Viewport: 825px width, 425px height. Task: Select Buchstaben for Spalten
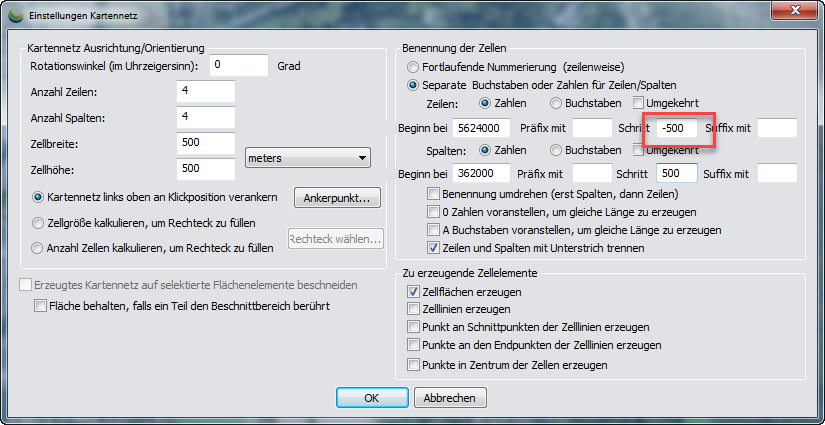(556, 150)
